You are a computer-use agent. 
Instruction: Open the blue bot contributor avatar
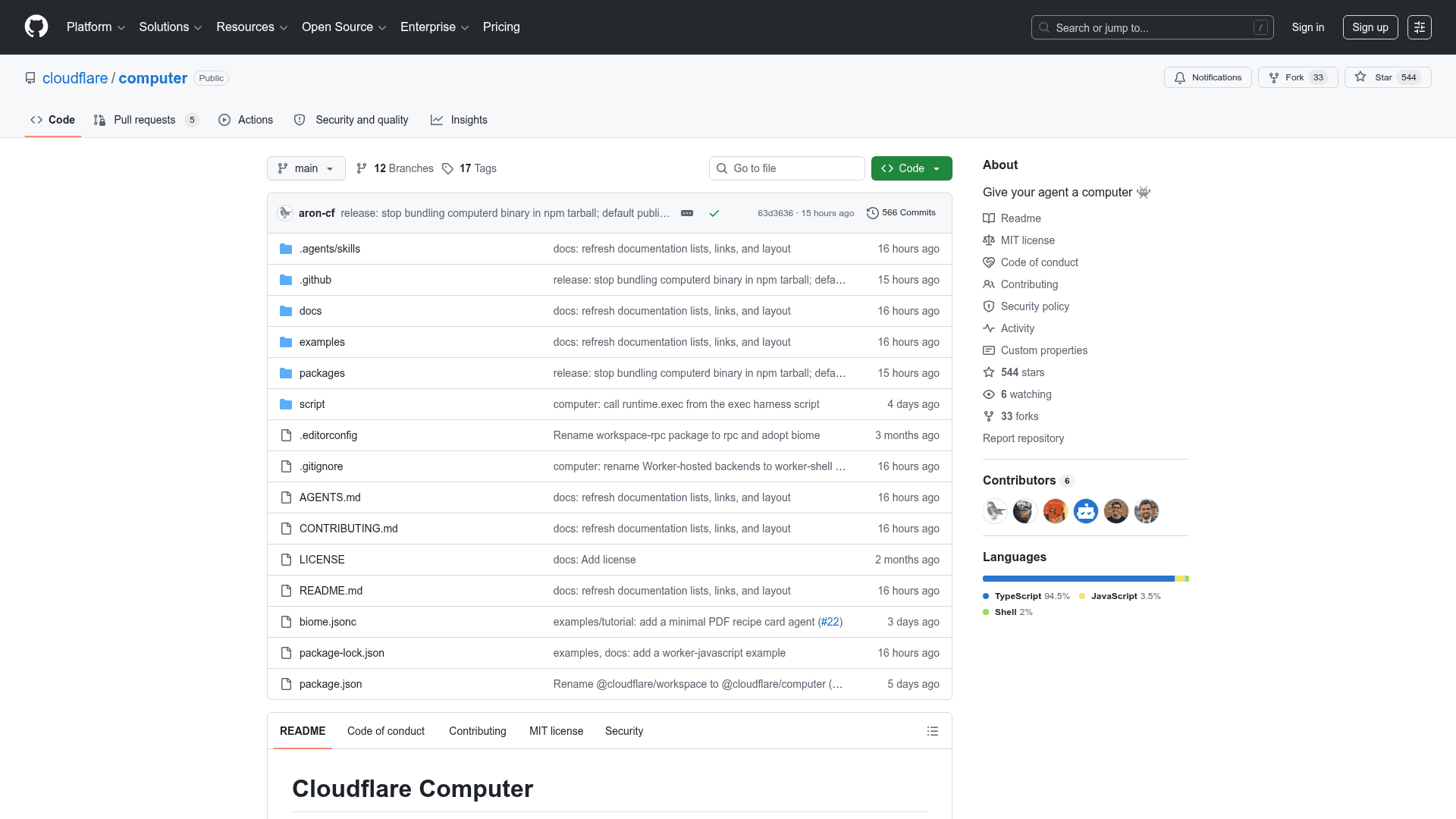(x=1086, y=511)
